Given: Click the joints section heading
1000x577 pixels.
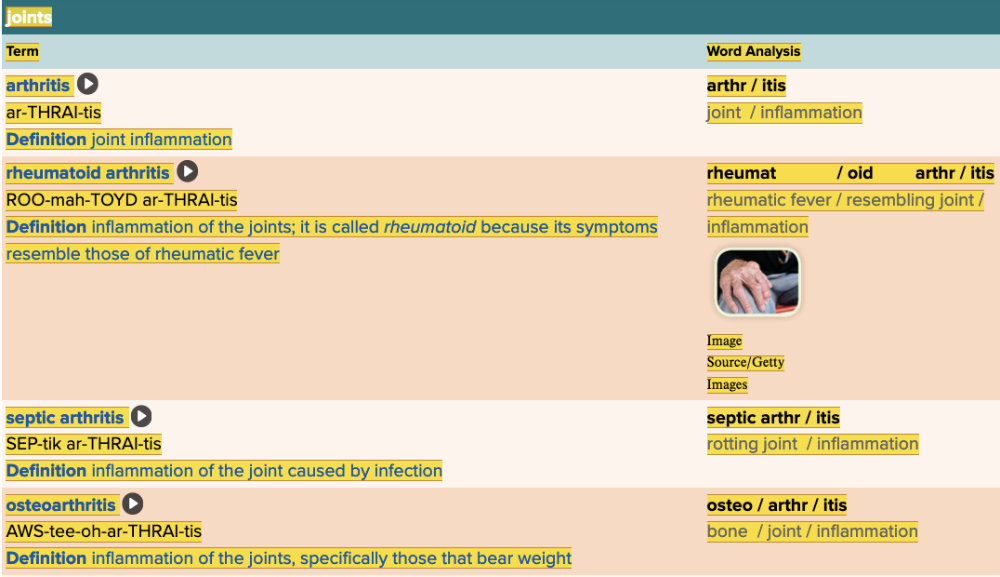Looking at the screenshot, I should click(x=28, y=17).
